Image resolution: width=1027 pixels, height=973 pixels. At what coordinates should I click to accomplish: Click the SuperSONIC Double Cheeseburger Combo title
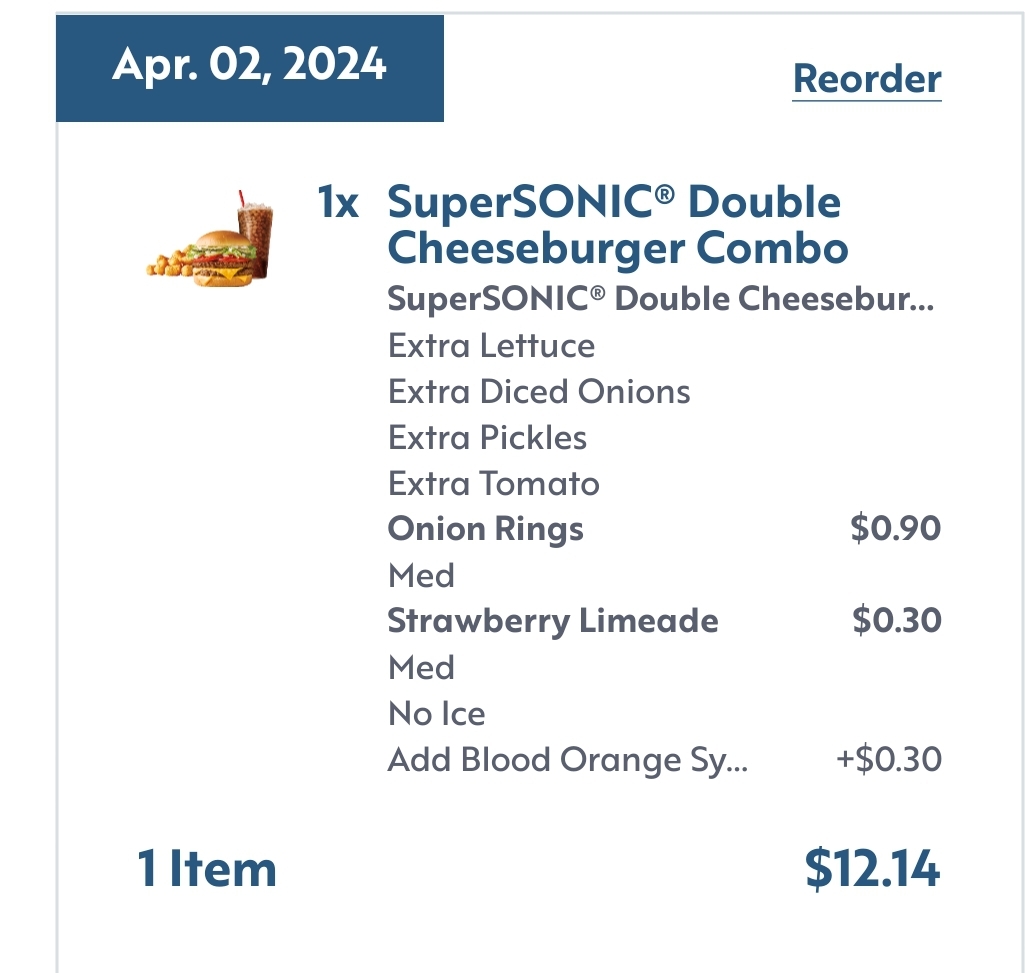pos(617,225)
